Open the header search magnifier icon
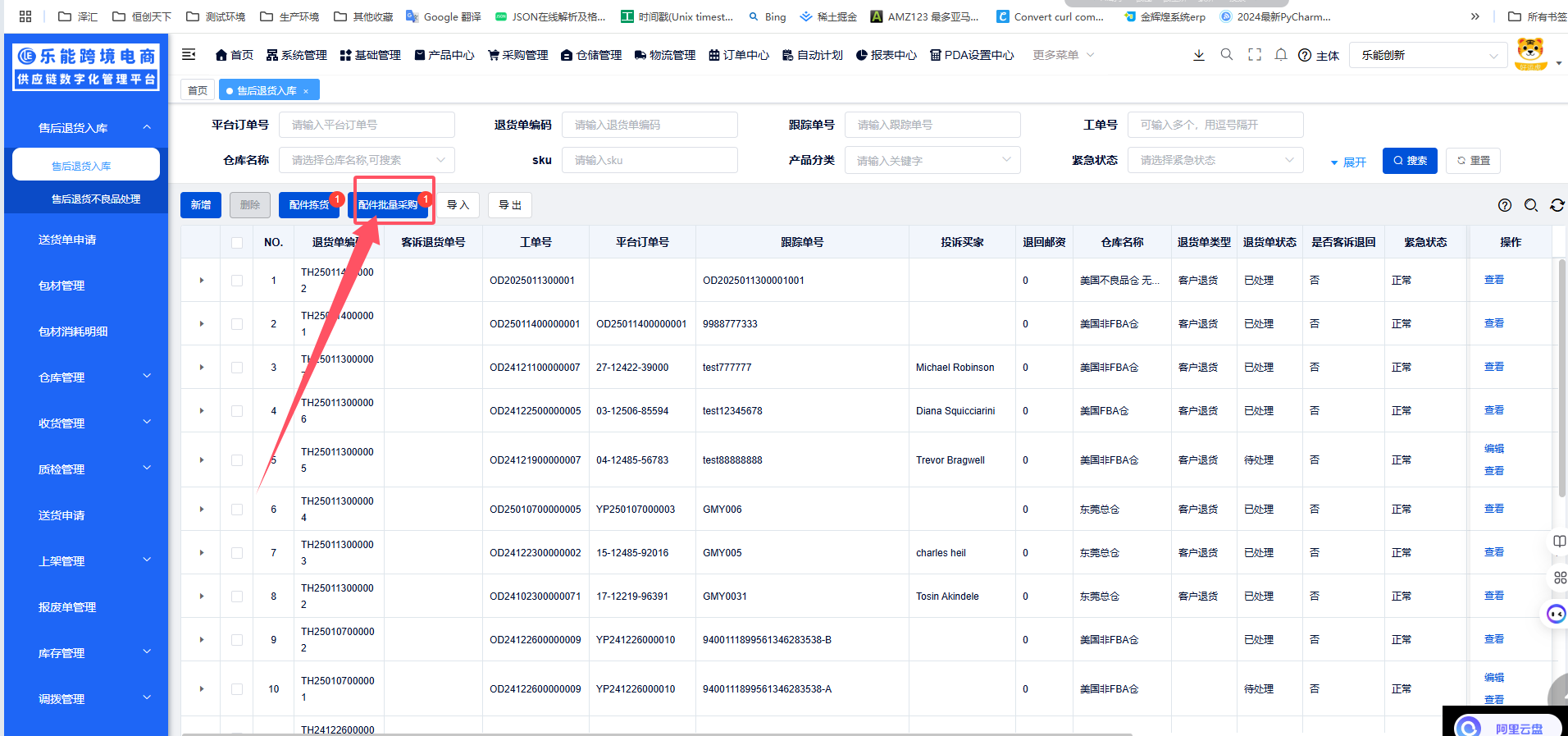1568x736 pixels. click(1227, 55)
